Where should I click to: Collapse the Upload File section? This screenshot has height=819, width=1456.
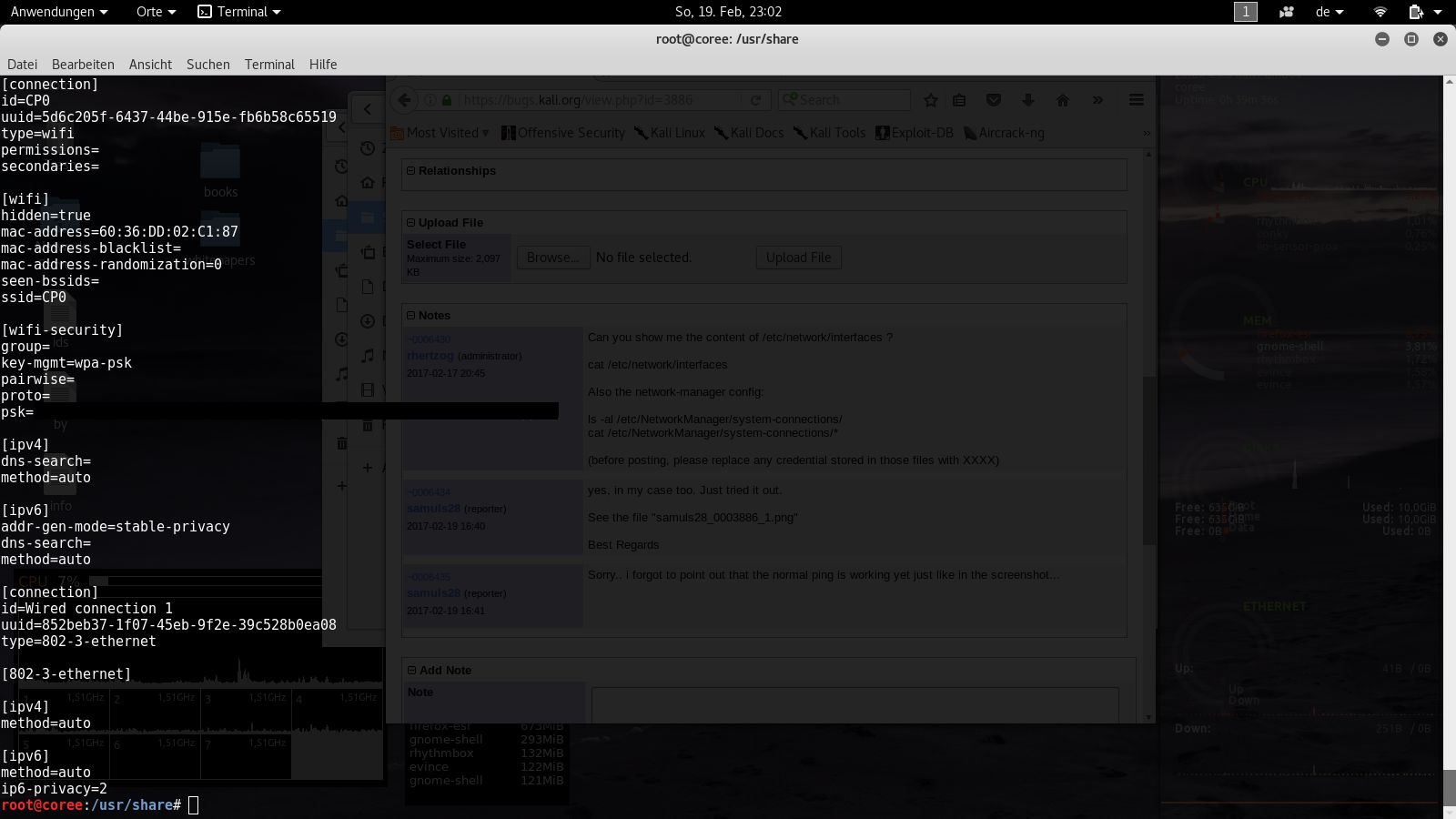[x=411, y=223]
